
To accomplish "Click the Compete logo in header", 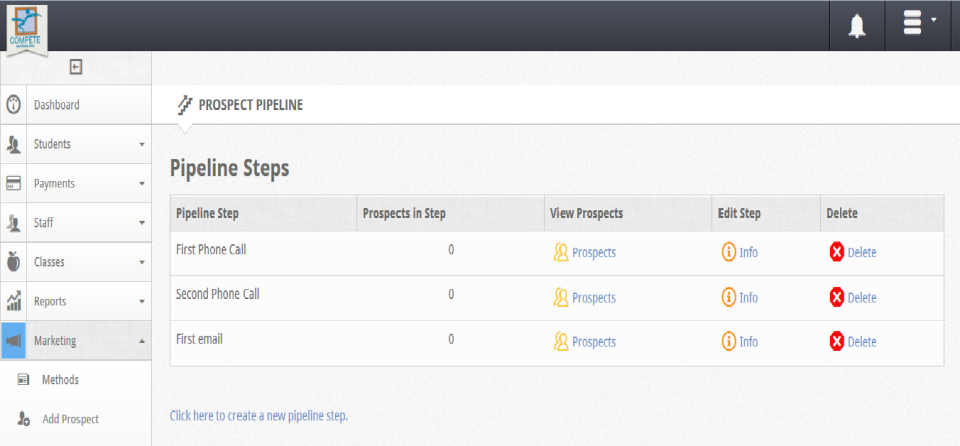I will coord(24,28).
